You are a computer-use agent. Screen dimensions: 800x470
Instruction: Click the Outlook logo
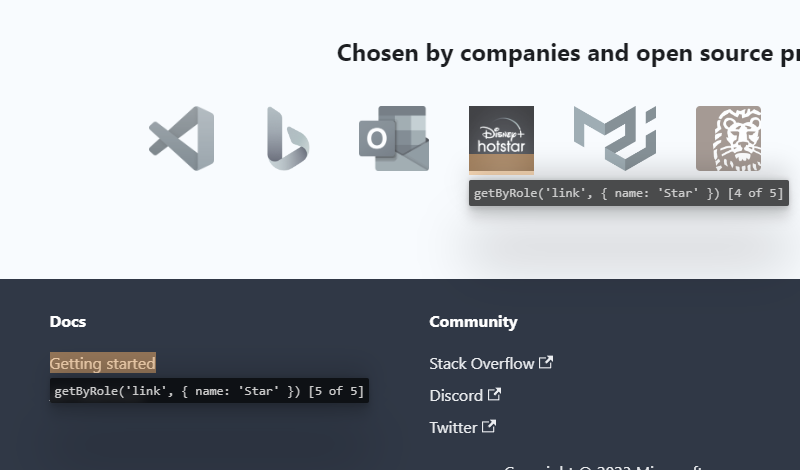click(x=394, y=138)
